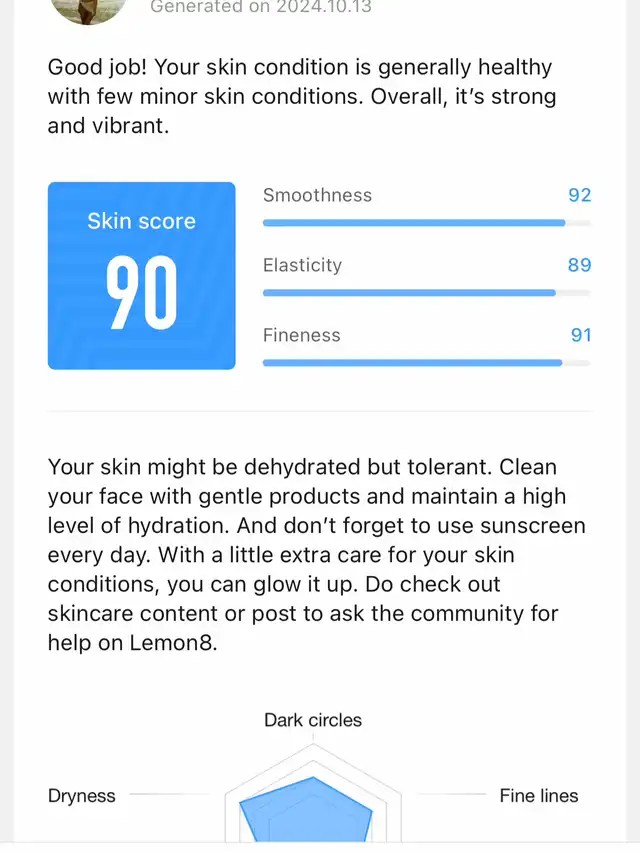The image size is (640, 853).
Task: Tap the dehydrated skin advice paragraph
Action: point(317,555)
